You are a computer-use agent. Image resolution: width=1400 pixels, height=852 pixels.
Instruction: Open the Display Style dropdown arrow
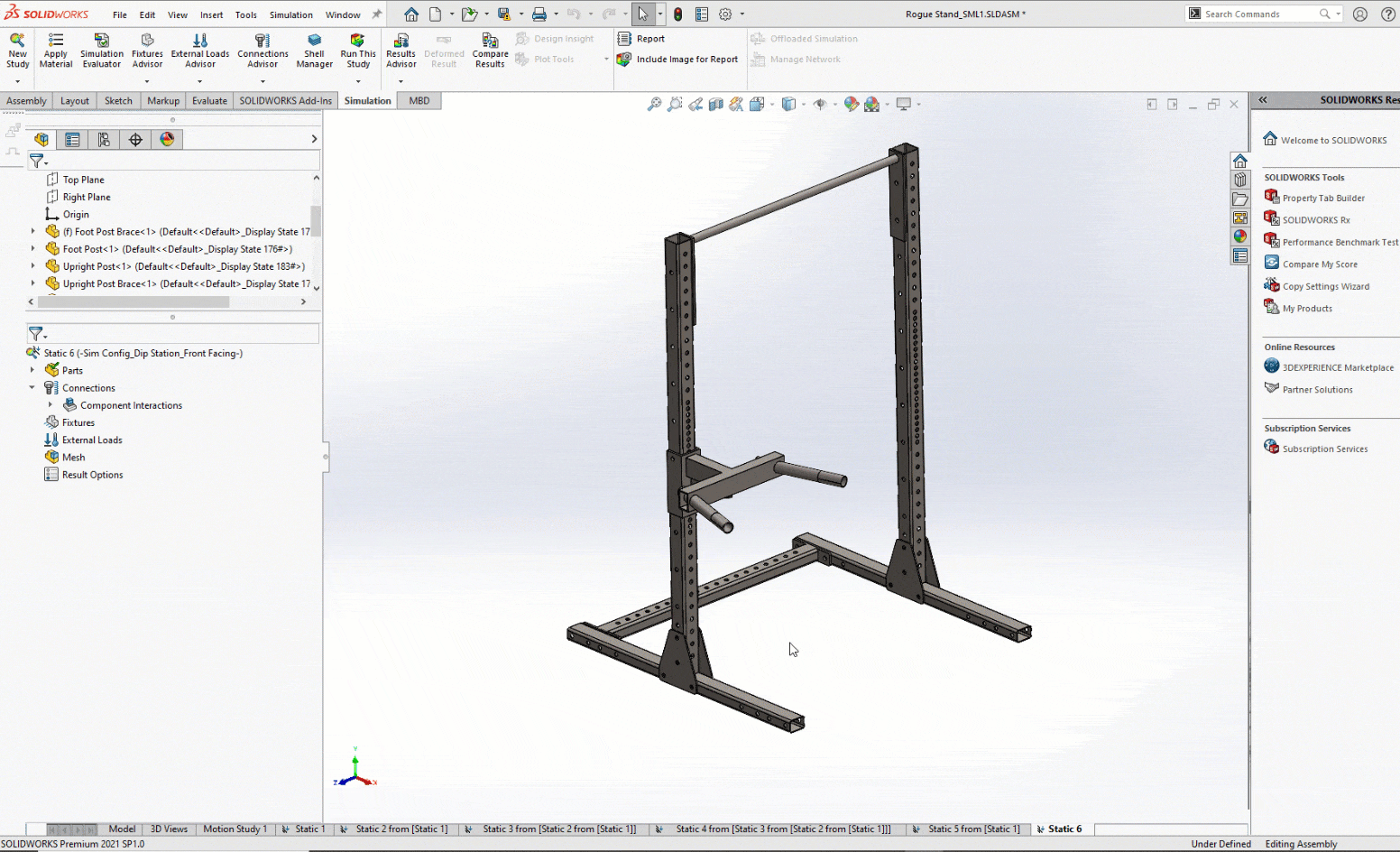pos(805,104)
